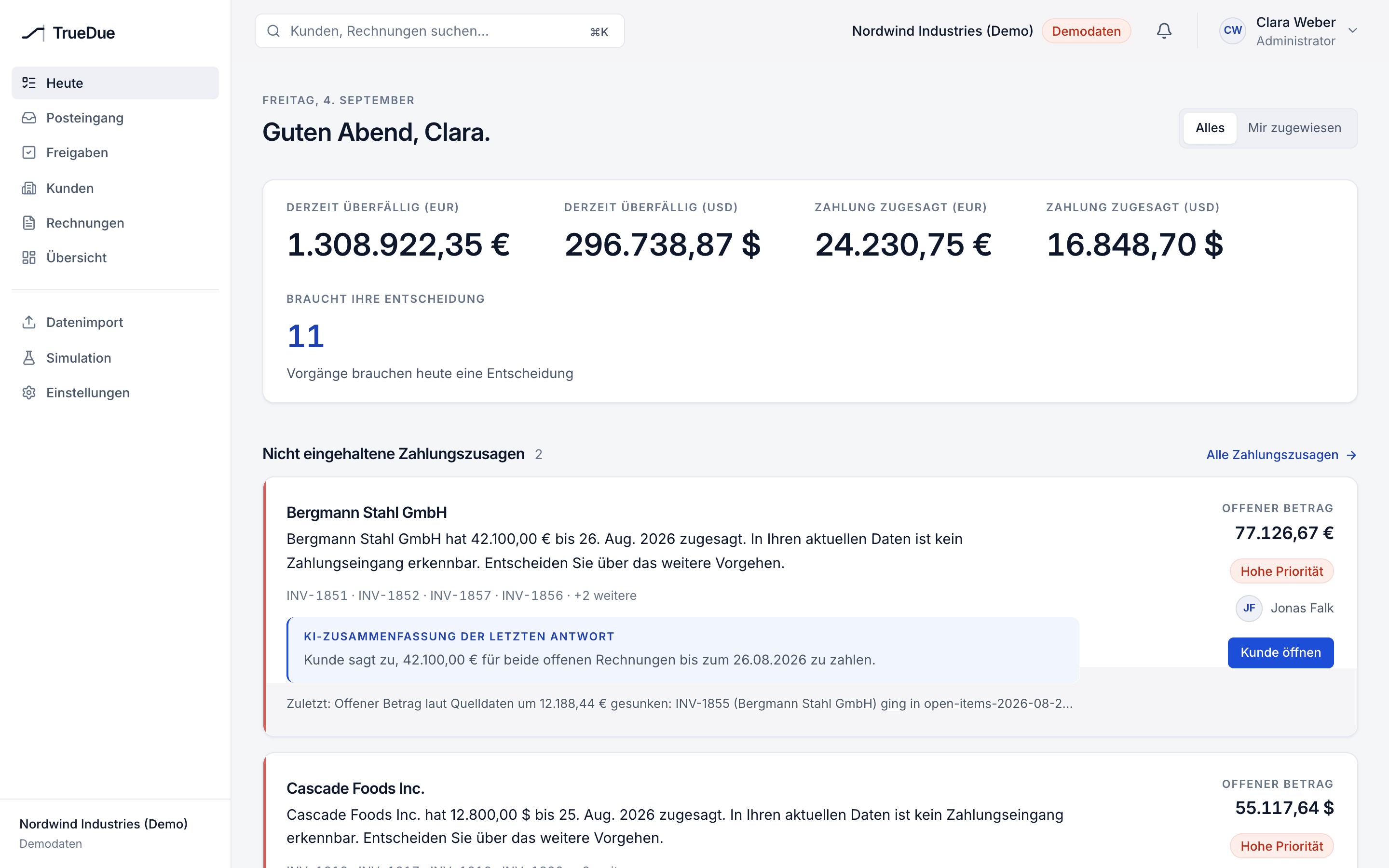This screenshot has width=1389, height=868.
Task: Switch filter to Mir zugewiesen
Action: (1294, 128)
